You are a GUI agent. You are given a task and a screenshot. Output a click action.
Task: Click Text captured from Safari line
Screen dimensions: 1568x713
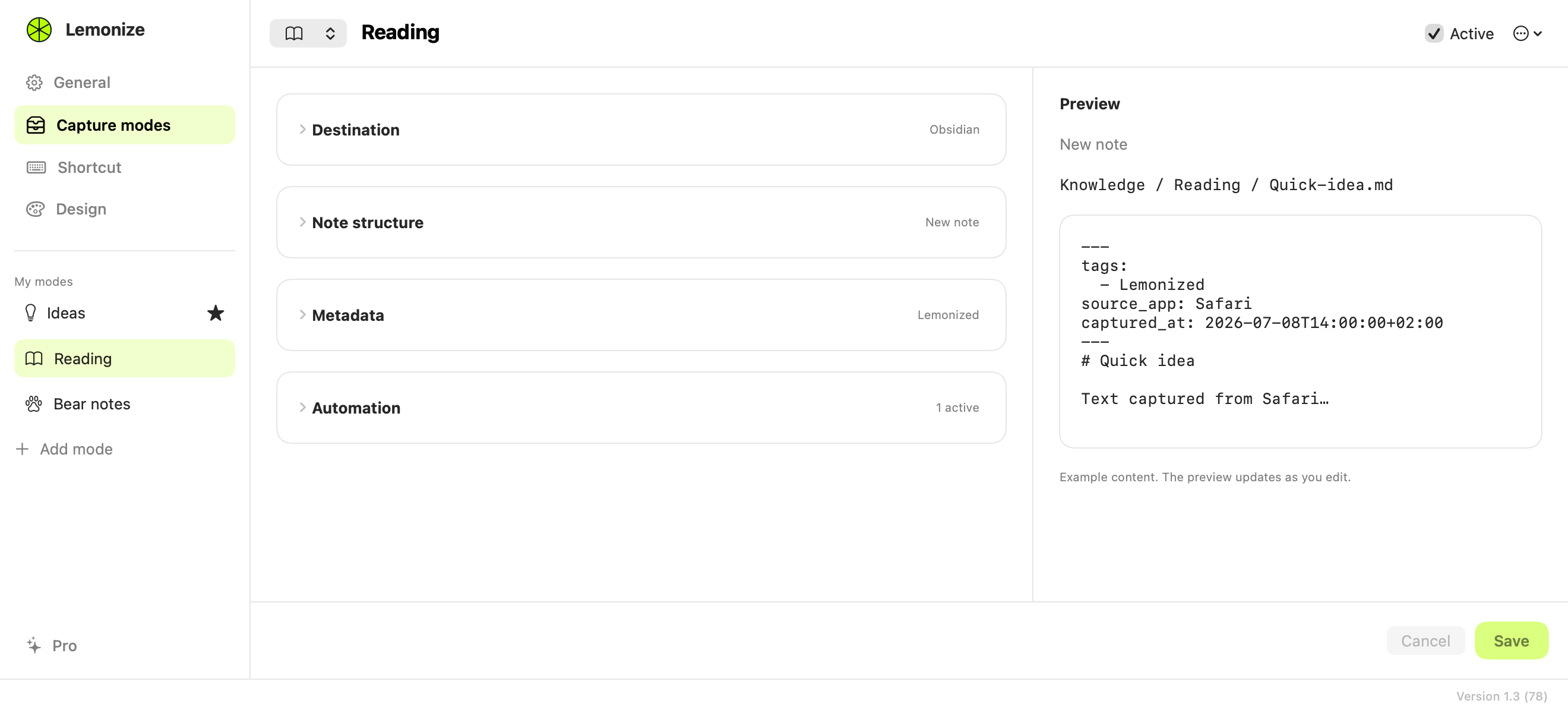click(x=1204, y=399)
